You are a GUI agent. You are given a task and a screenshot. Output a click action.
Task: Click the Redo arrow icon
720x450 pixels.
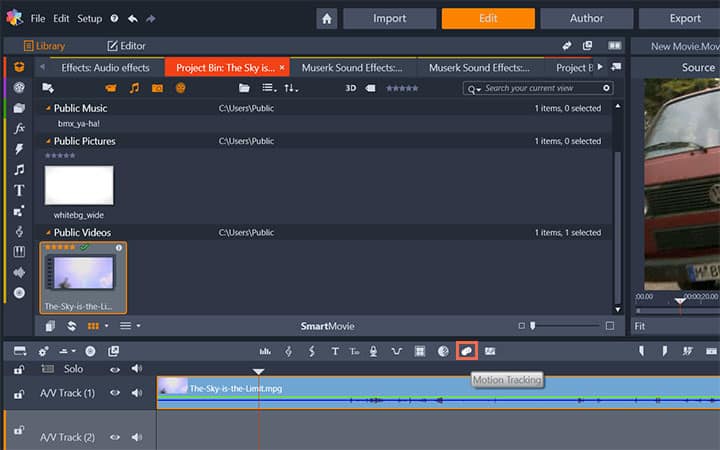click(151, 18)
